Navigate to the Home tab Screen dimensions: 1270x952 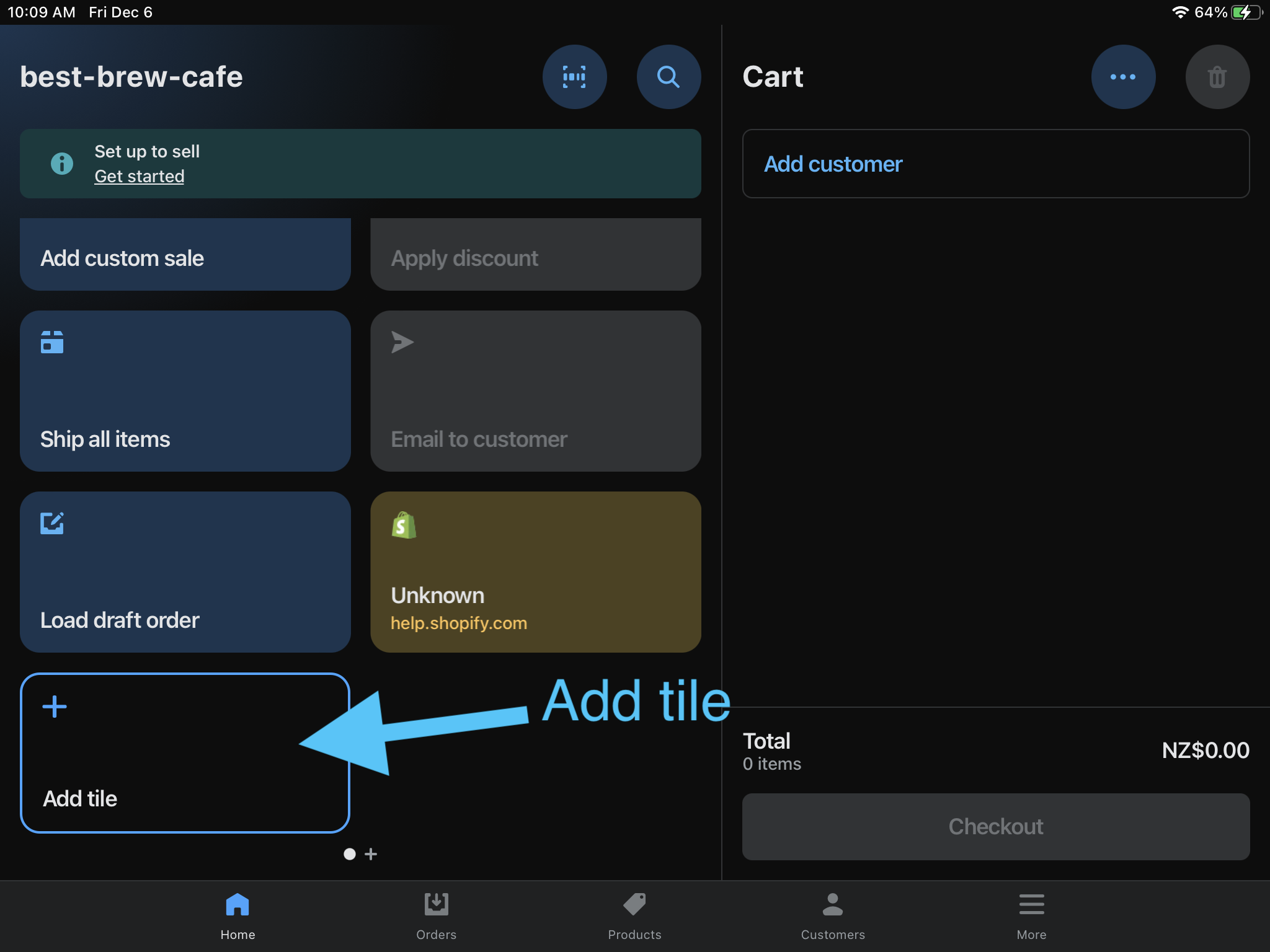(x=239, y=909)
